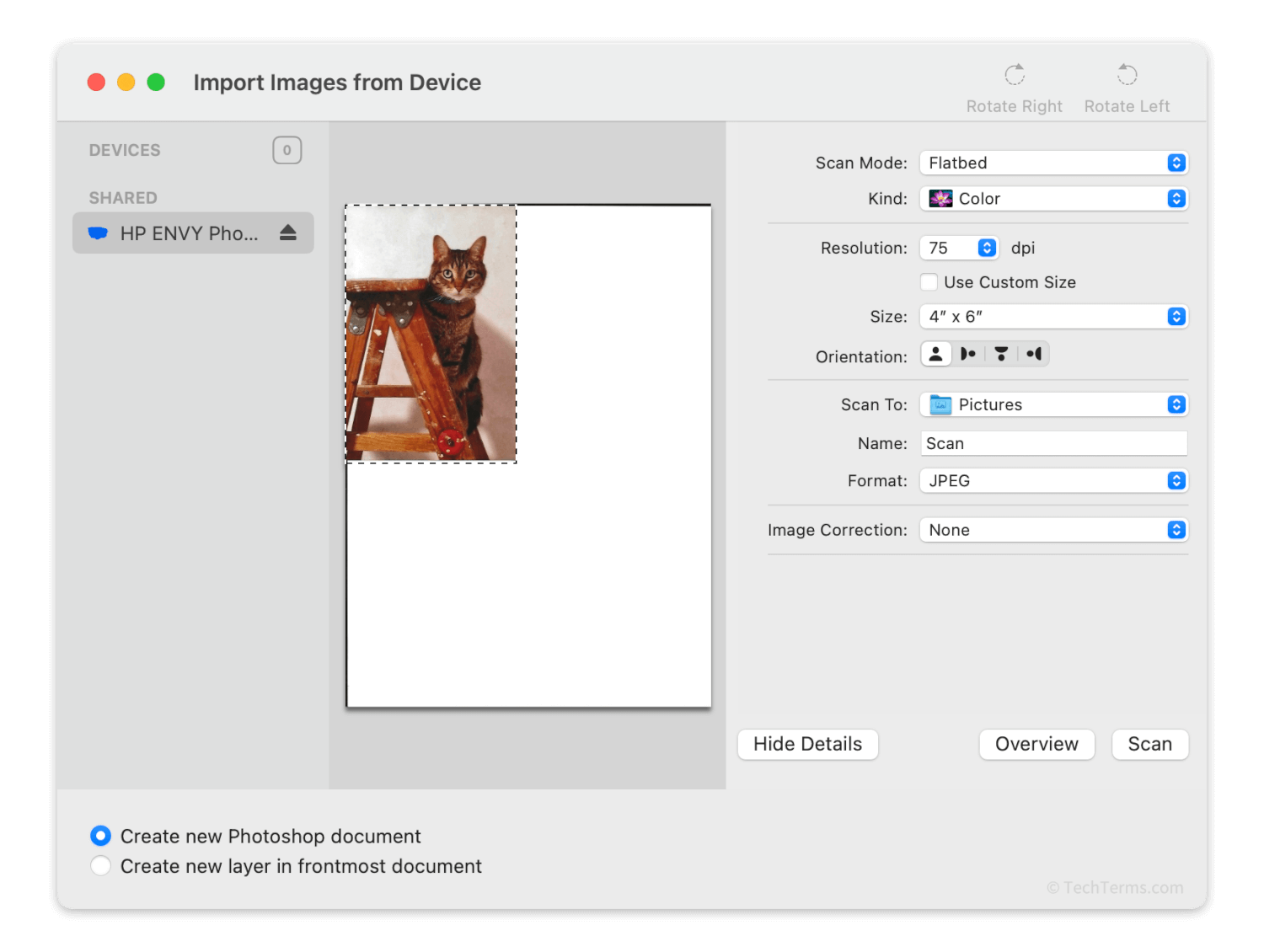
Task: Select orientation with head pointing left
Action: click(1034, 354)
